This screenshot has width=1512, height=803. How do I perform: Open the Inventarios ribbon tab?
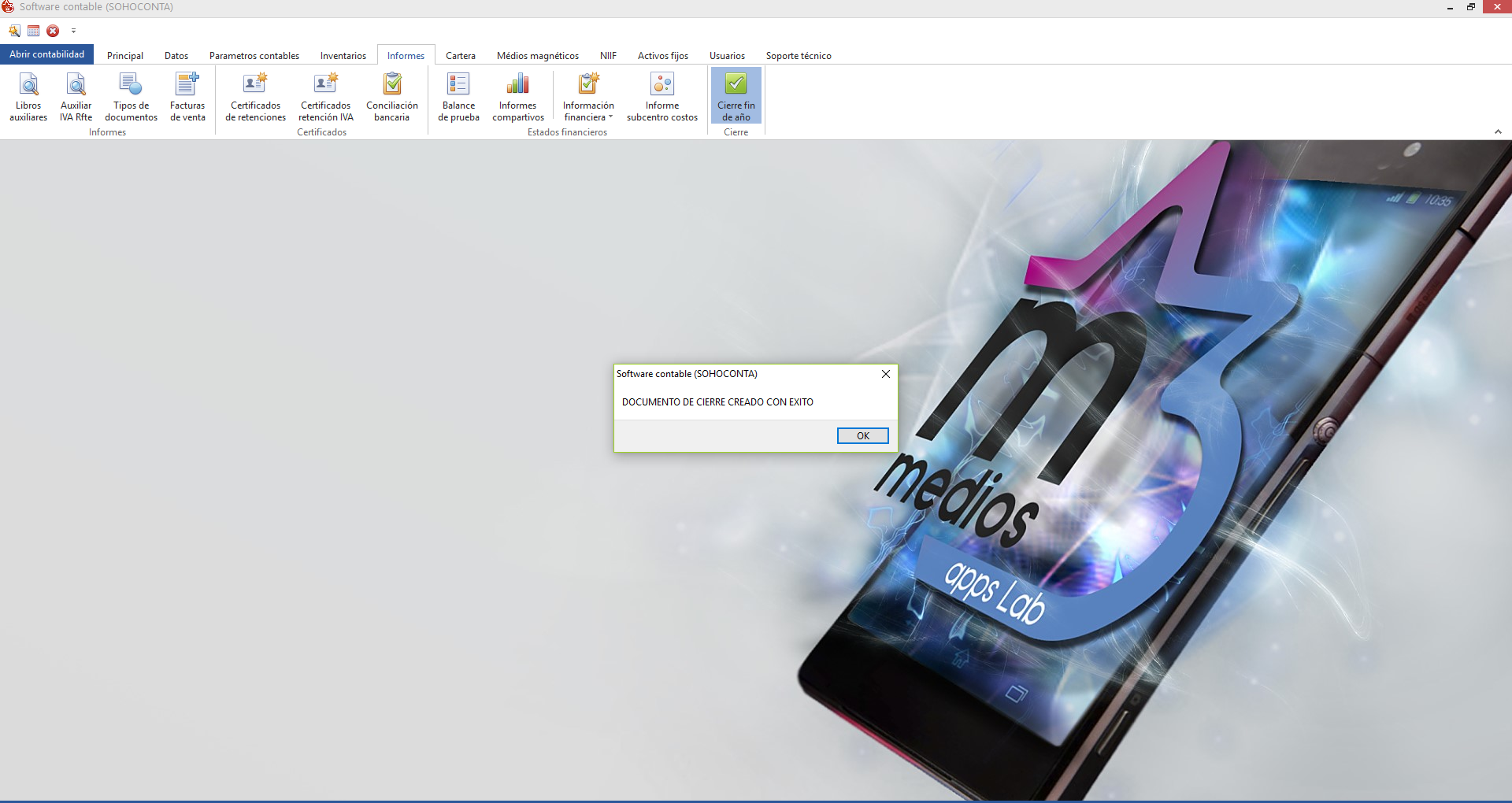[343, 56]
